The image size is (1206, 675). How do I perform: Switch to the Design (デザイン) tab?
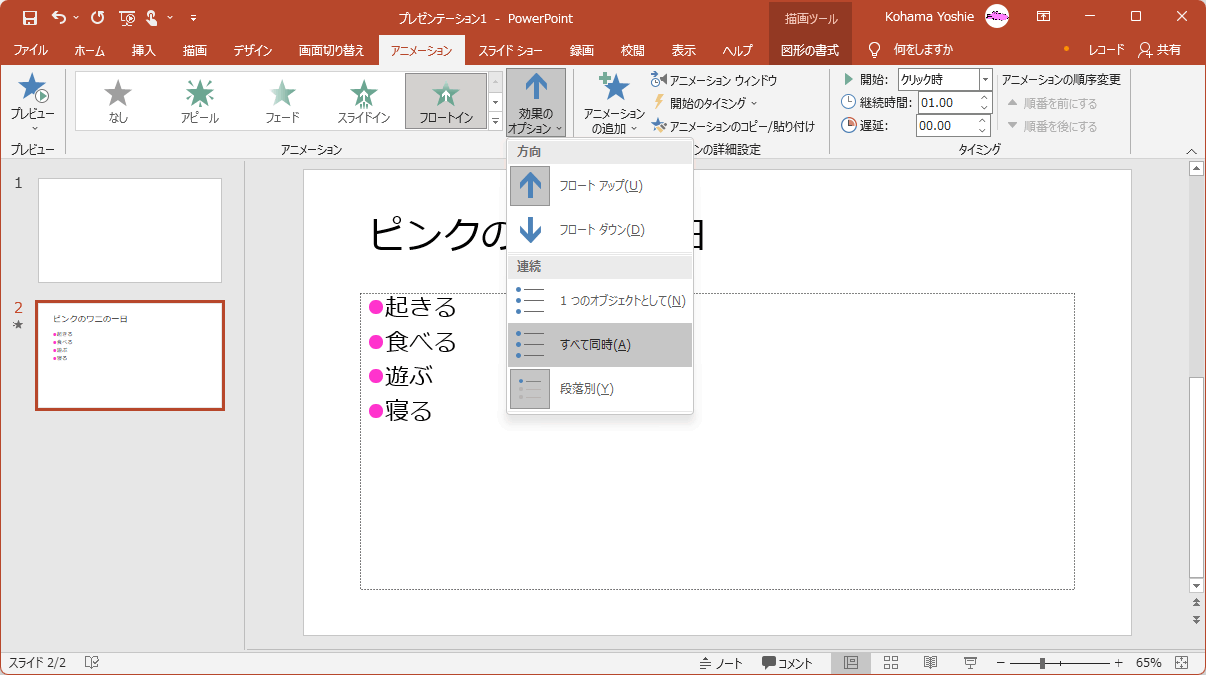[254, 50]
